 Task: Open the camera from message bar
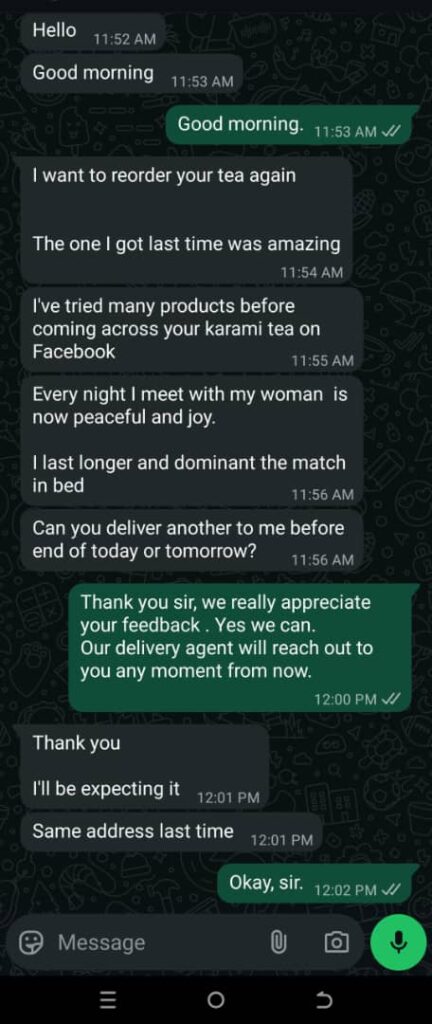click(x=336, y=942)
